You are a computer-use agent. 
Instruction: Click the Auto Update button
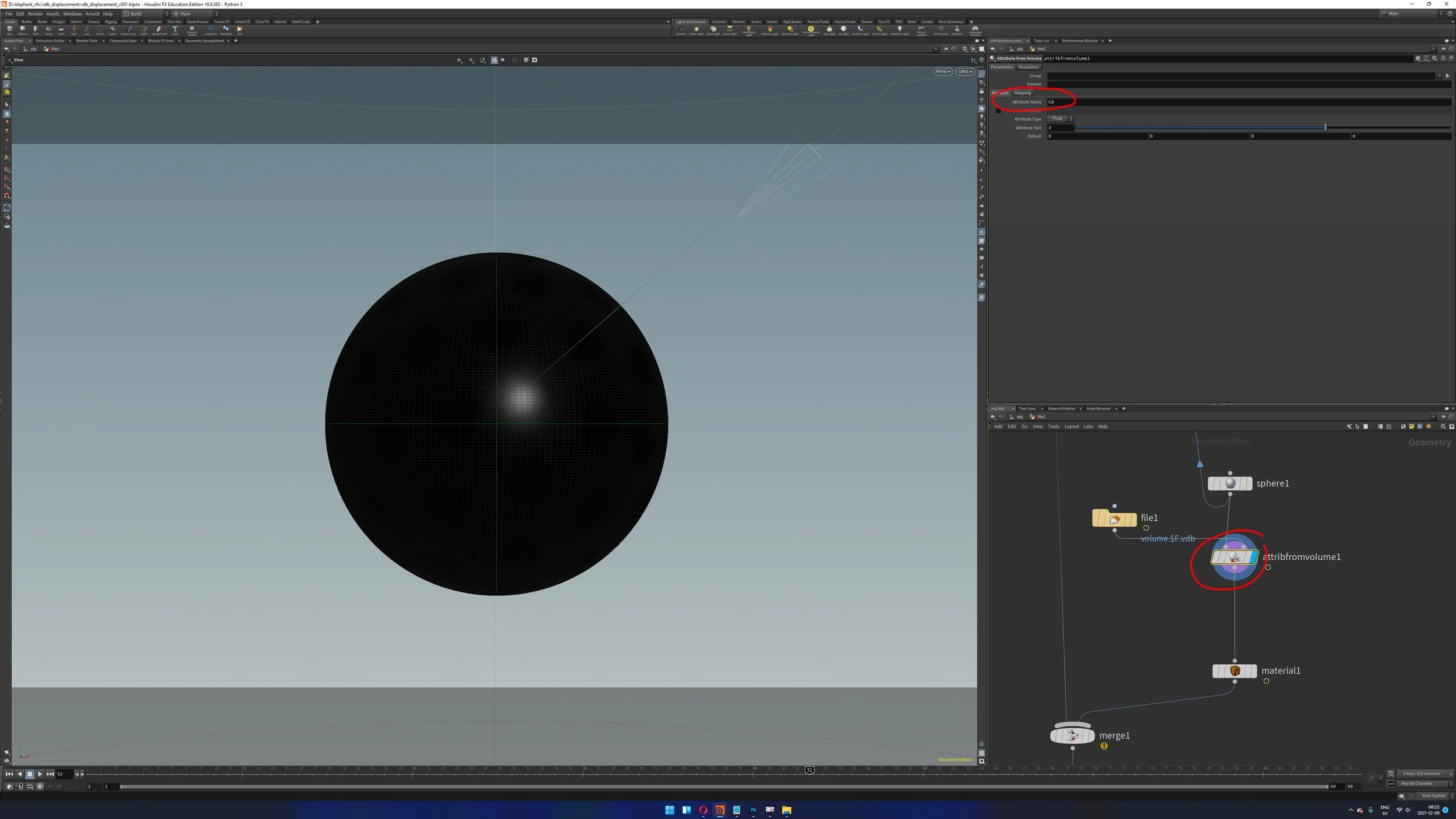[1433, 796]
